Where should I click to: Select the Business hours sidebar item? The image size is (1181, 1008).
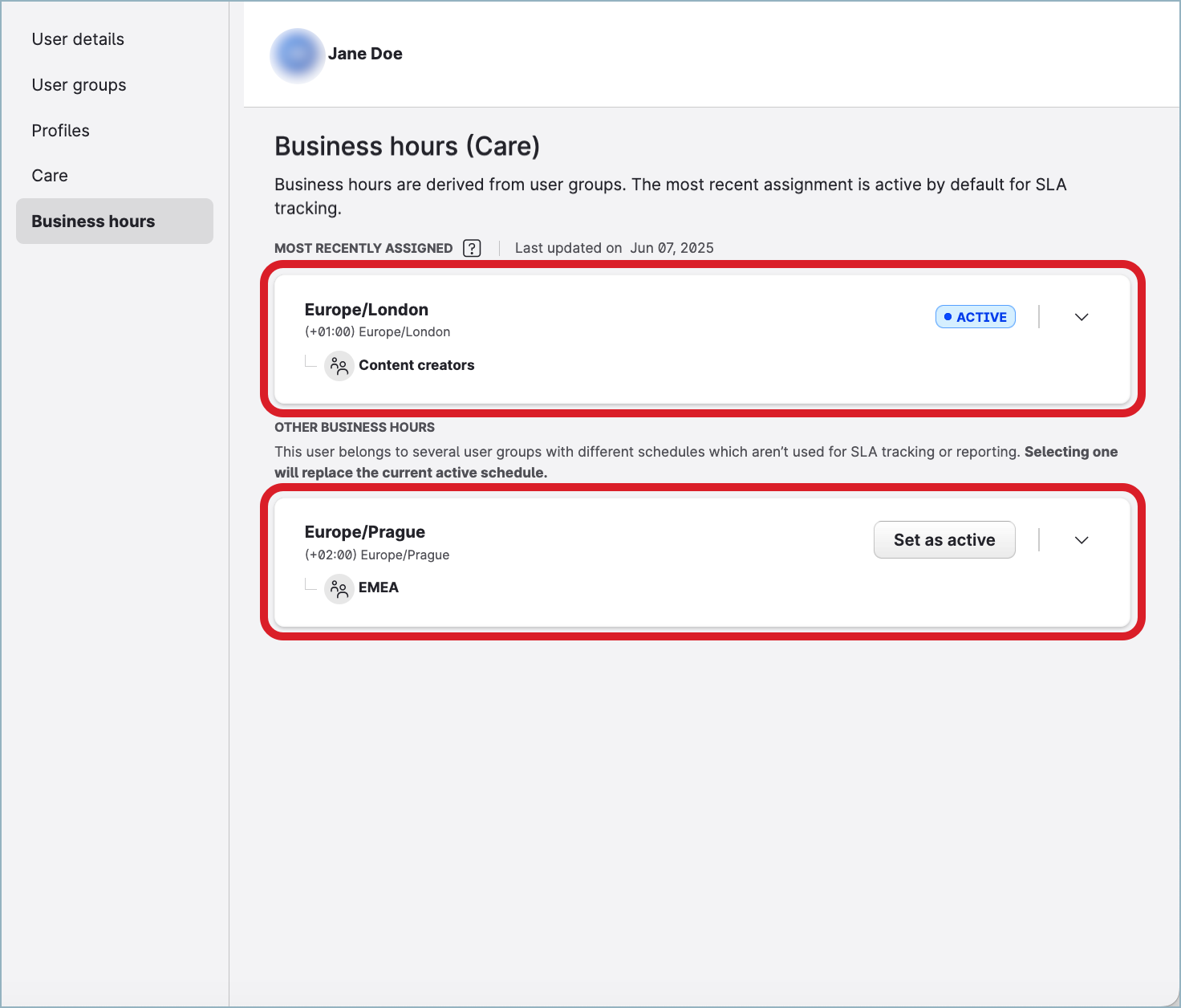point(93,222)
